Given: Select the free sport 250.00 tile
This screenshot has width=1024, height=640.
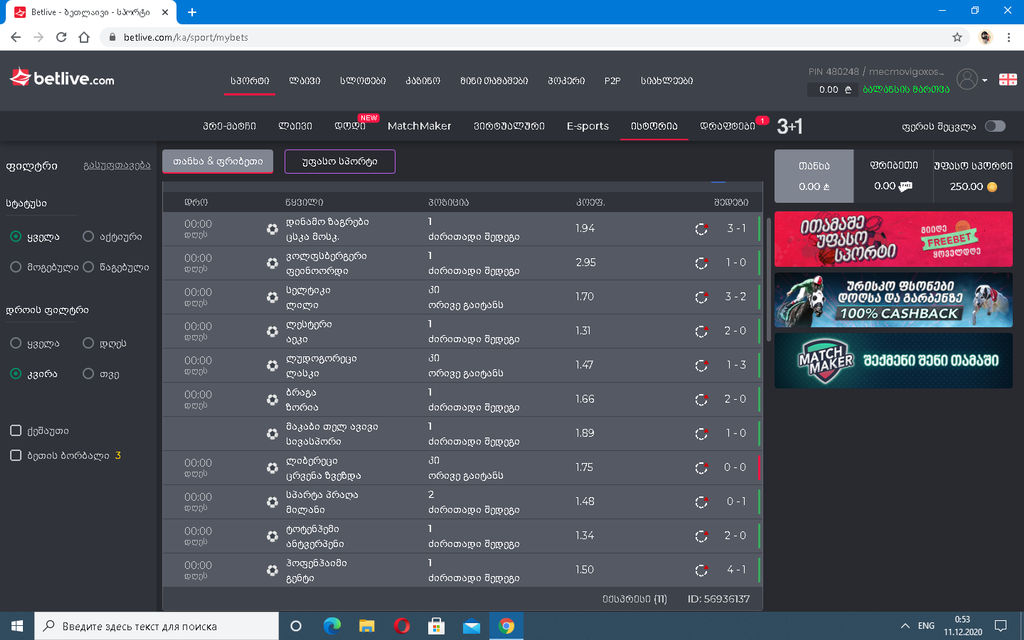Looking at the screenshot, I should point(973,176).
